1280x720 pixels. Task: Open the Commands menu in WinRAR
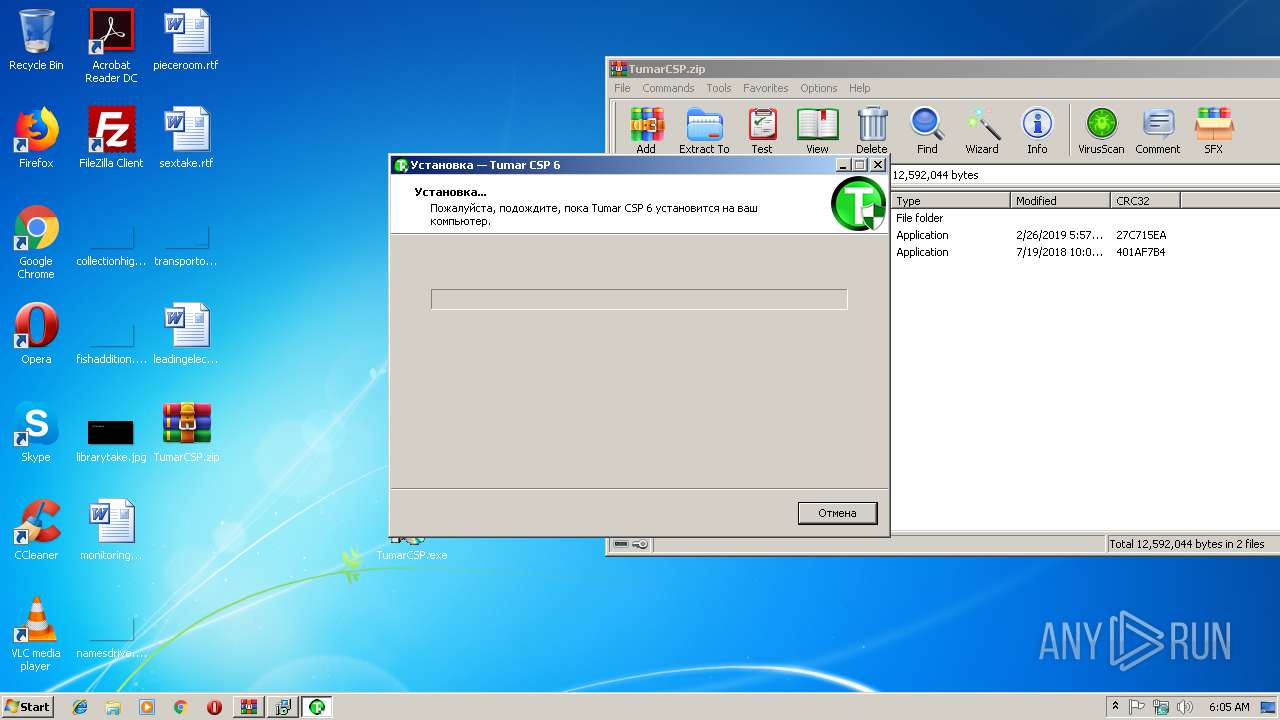[668, 88]
